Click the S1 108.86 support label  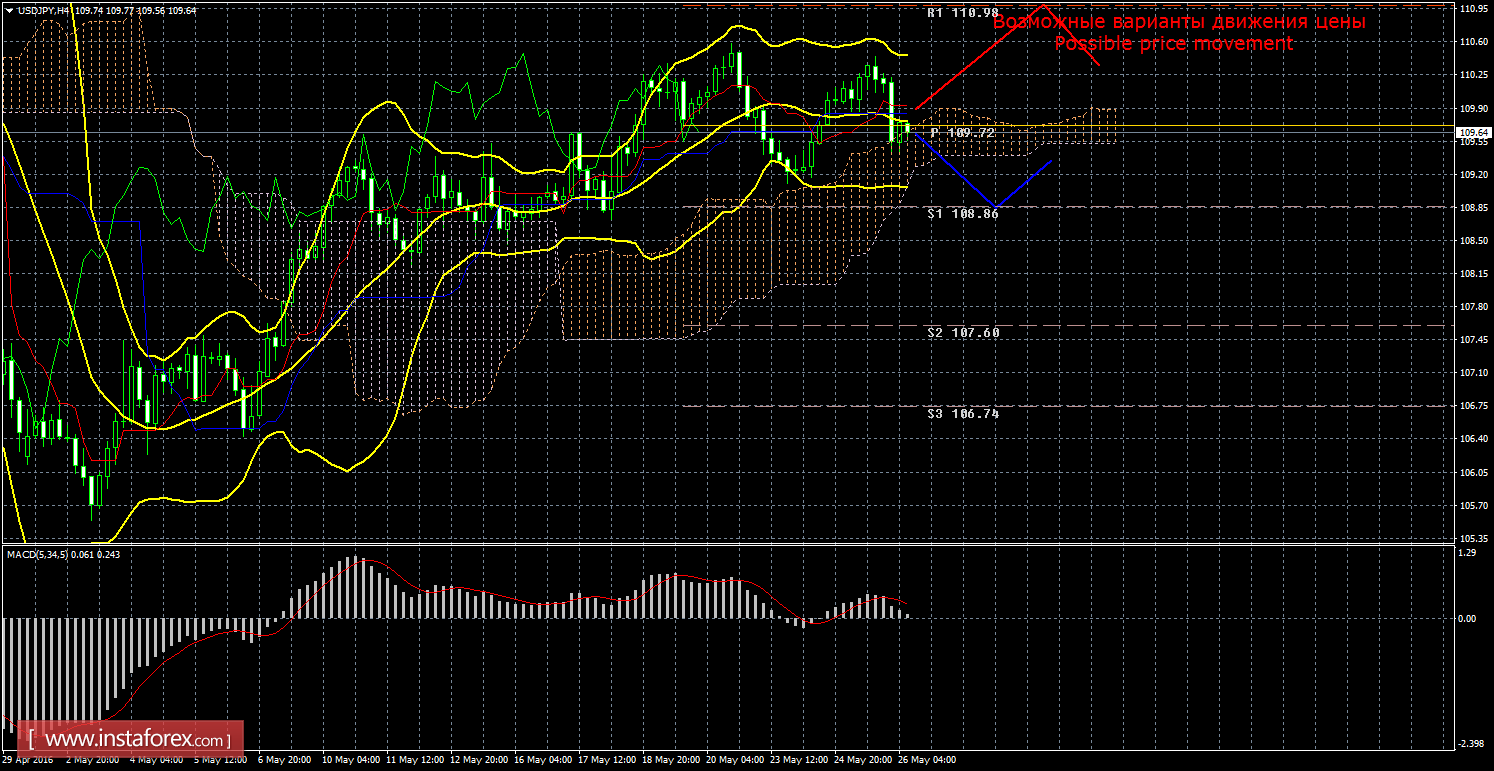pos(963,214)
